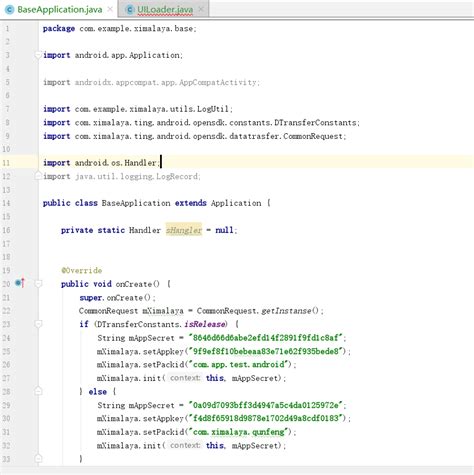474x475 pixels.
Task: Click the DTransferConstants import statement
Action: pos(201,123)
